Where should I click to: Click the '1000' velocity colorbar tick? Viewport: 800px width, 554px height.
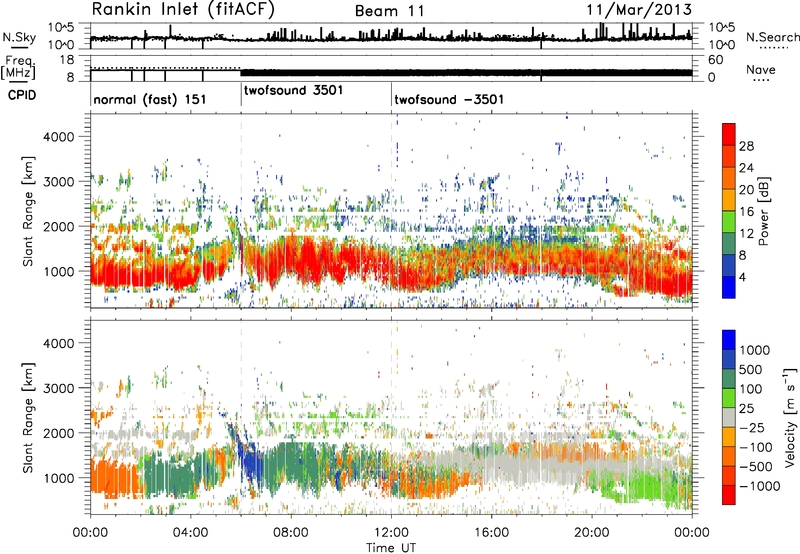pos(755,350)
